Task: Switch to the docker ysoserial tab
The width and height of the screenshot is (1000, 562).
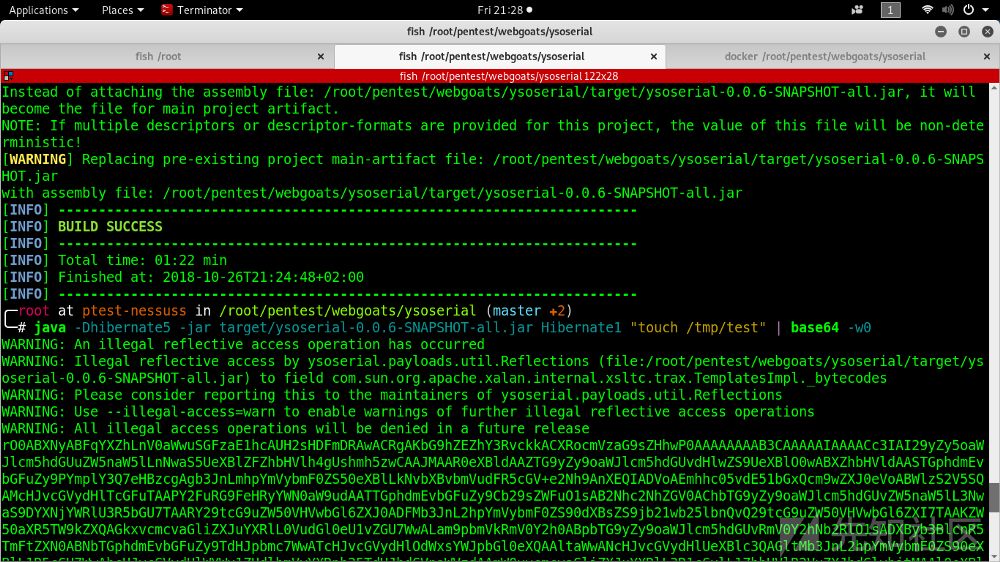Action: click(825, 56)
